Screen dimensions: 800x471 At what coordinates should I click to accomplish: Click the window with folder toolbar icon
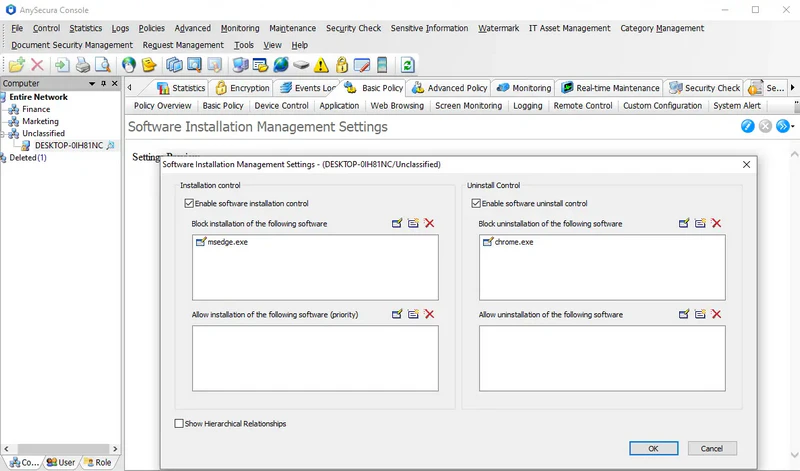(x=260, y=65)
